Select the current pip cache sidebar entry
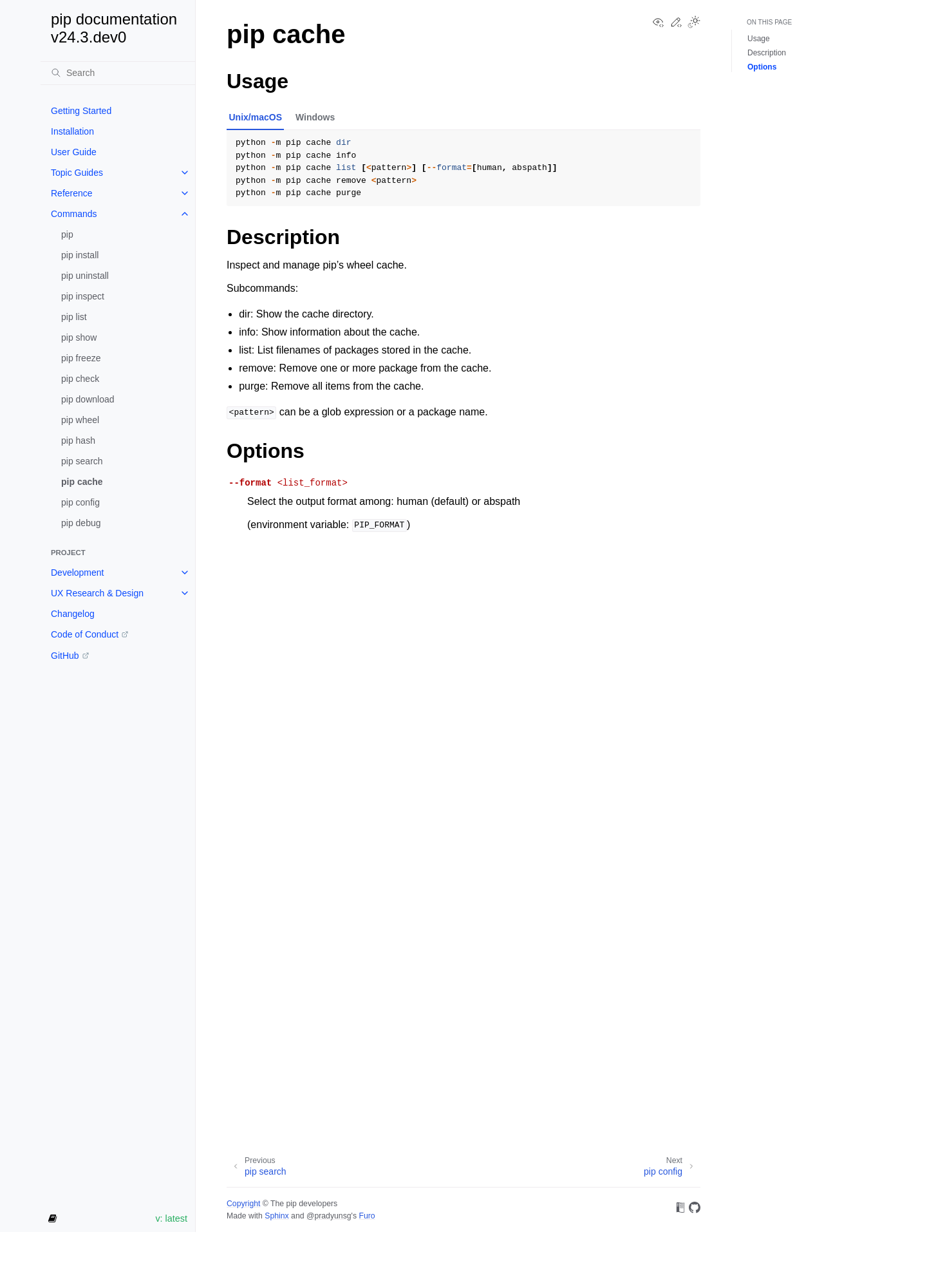The height and width of the screenshot is (1288, 927). tap(82, 482)
